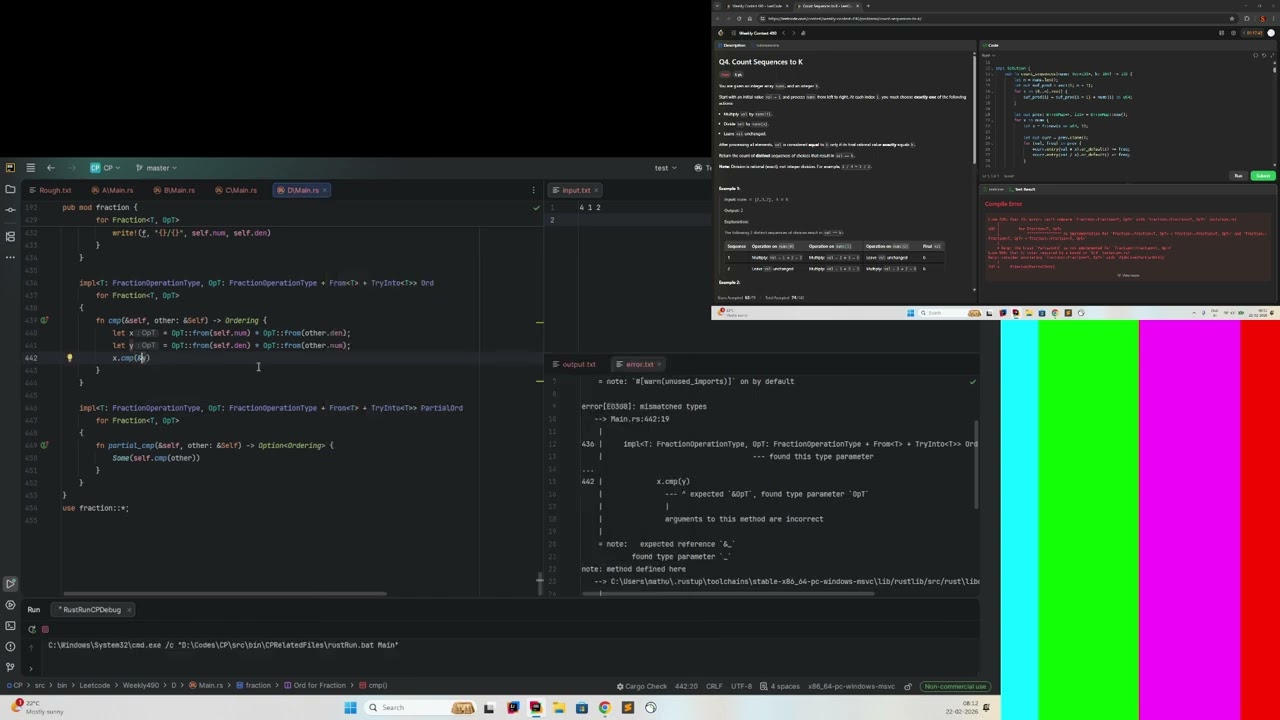This screenshot has height=720, width=1280.
Task: Select the error.txt tab
Action: click(636, 364)
